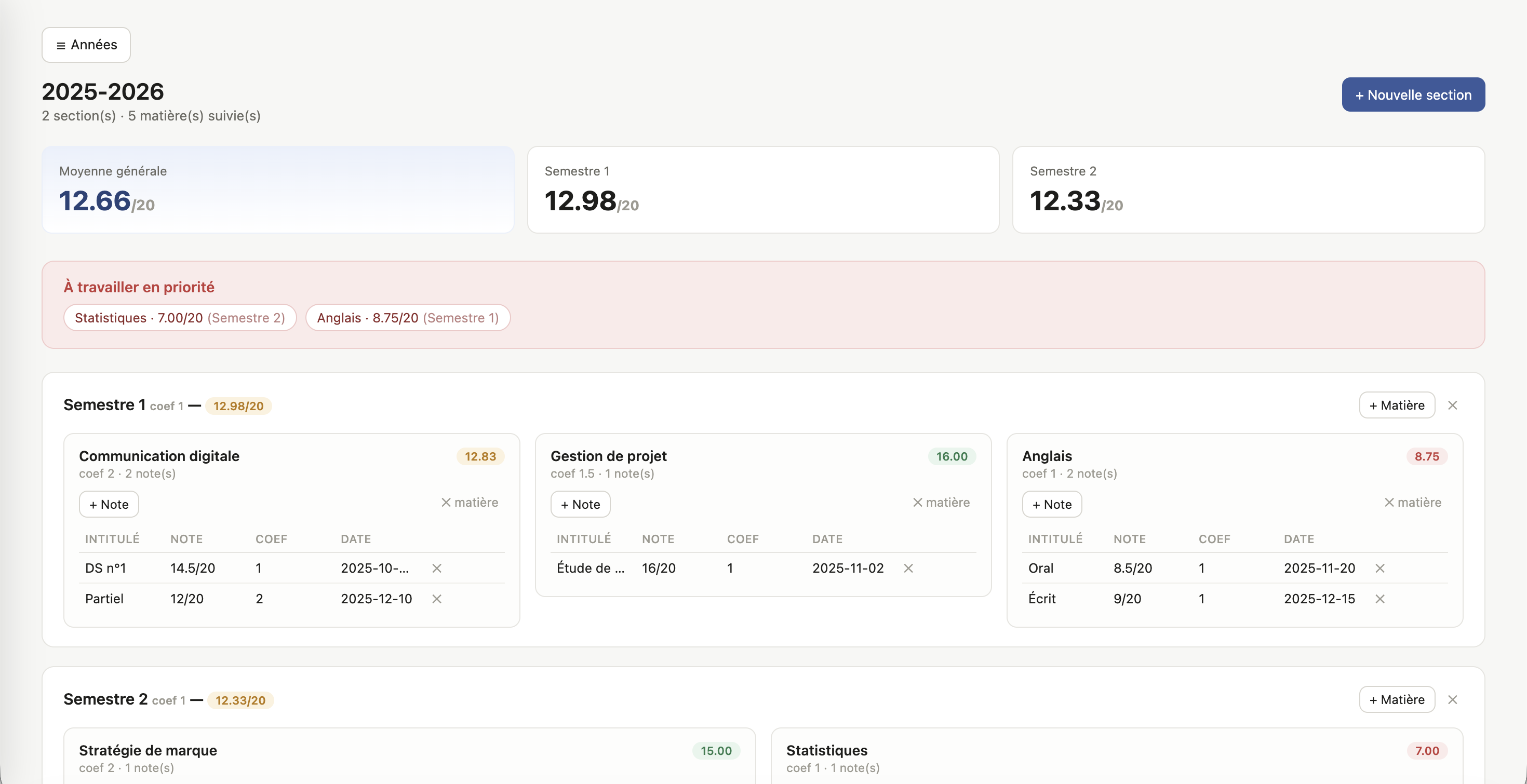Click the 8.75 badge of Anglais card

tap(1427, 456)
